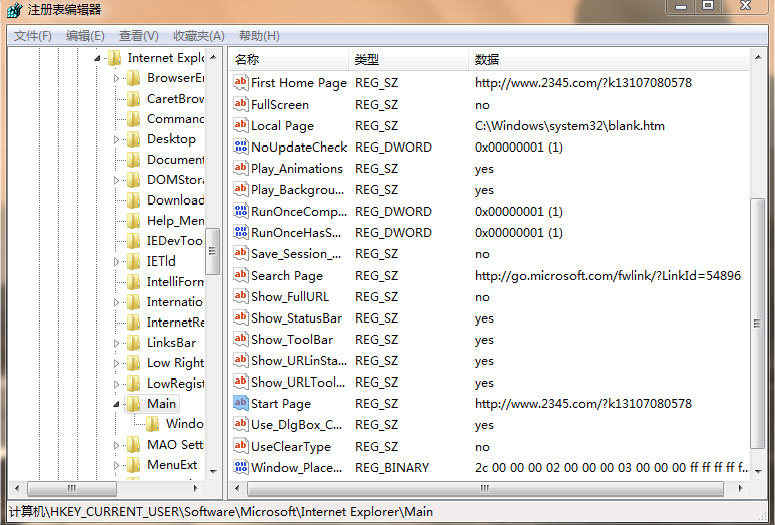The height and width of the screenshot is (525, 775).
Task: Open the 文件(F) menu
Action: (33, 36)
